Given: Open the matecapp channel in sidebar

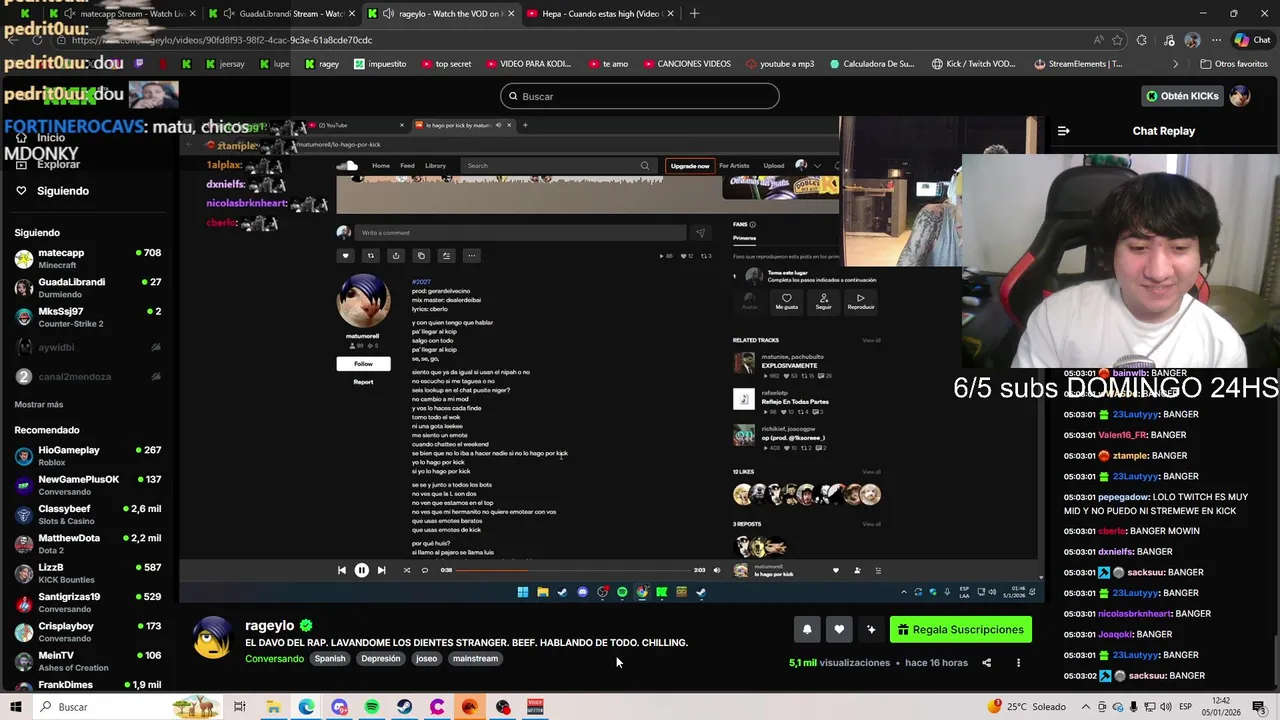Looking at the screenshot, I should coord(88,258).
